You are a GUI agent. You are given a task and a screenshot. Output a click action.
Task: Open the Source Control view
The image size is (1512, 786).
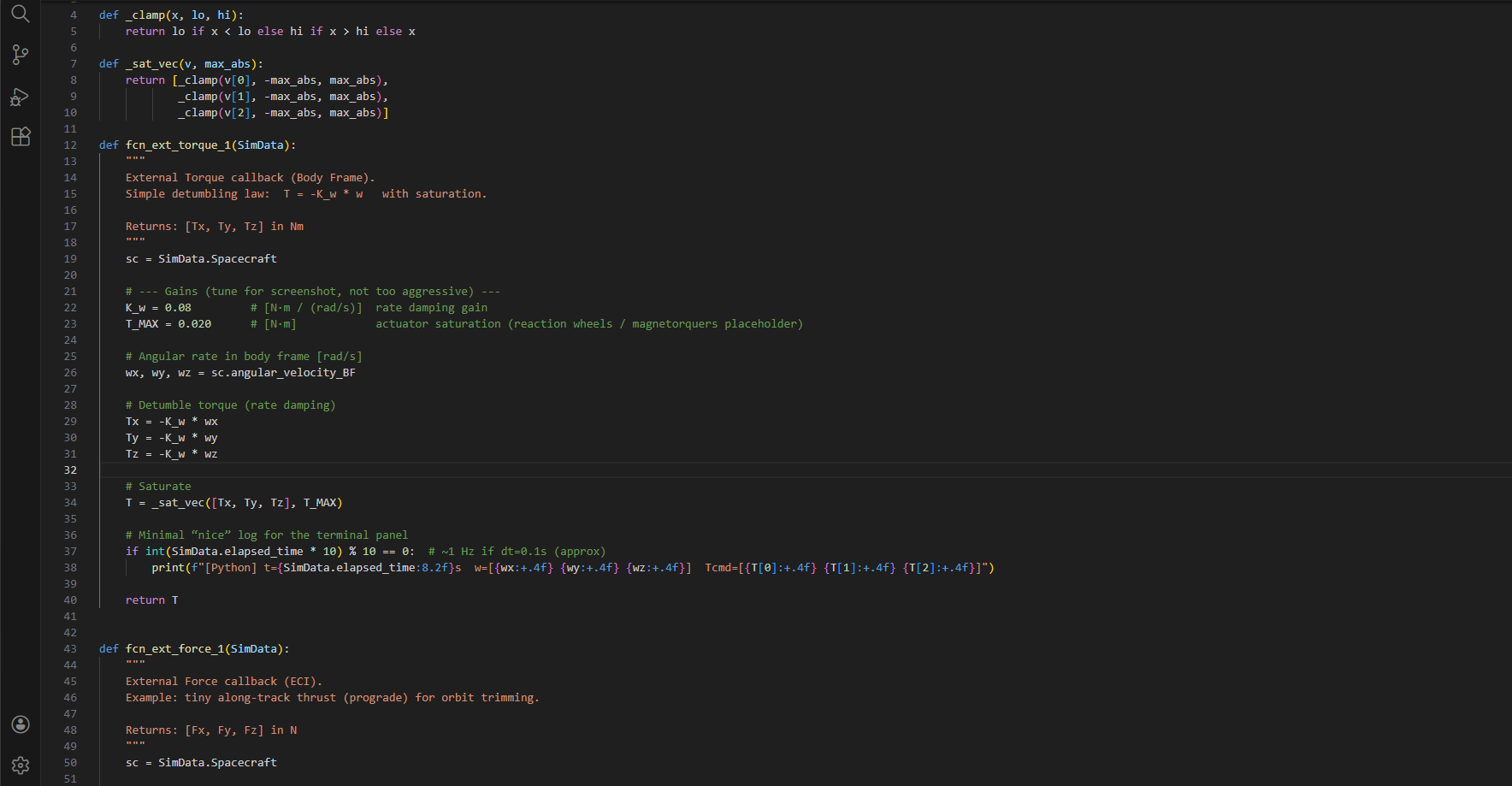coord(21,55)
